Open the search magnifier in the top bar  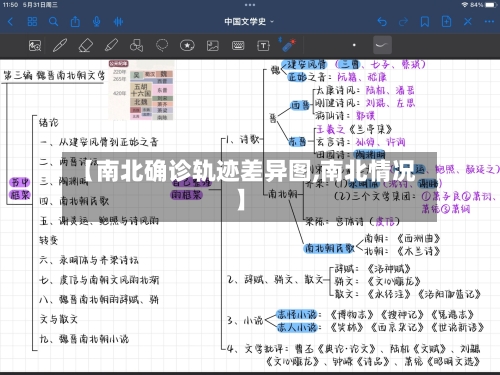click(x=53, y=22)
